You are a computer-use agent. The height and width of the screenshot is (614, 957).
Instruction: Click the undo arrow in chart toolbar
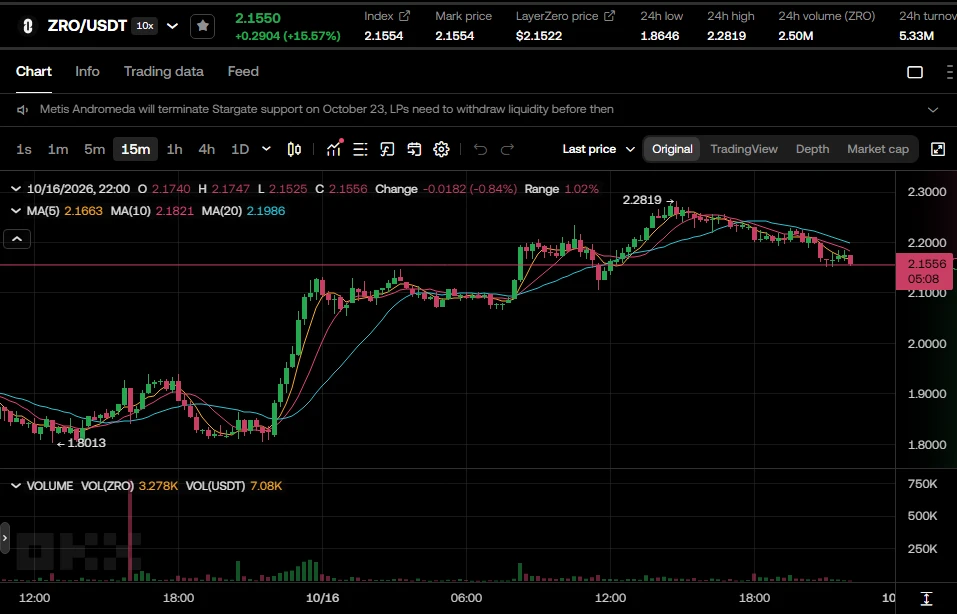coord(480,149)
